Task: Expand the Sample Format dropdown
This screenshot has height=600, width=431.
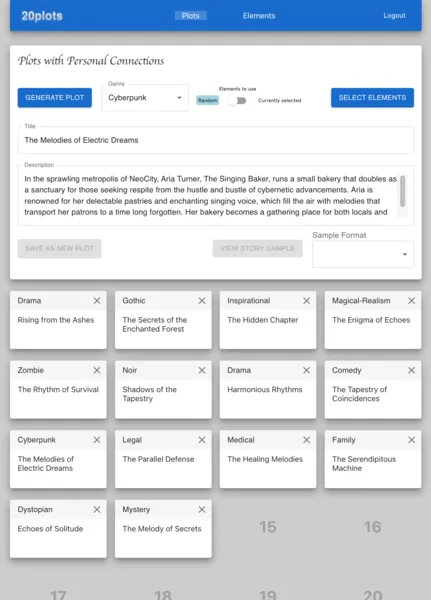Action: click(x=363, y=254)
